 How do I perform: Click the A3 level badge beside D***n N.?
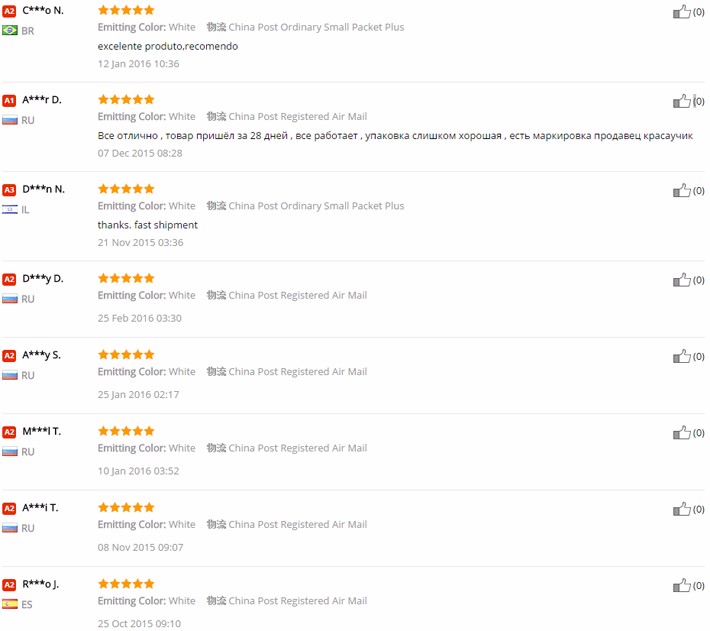pyautogui.click(x=9, y=189)
